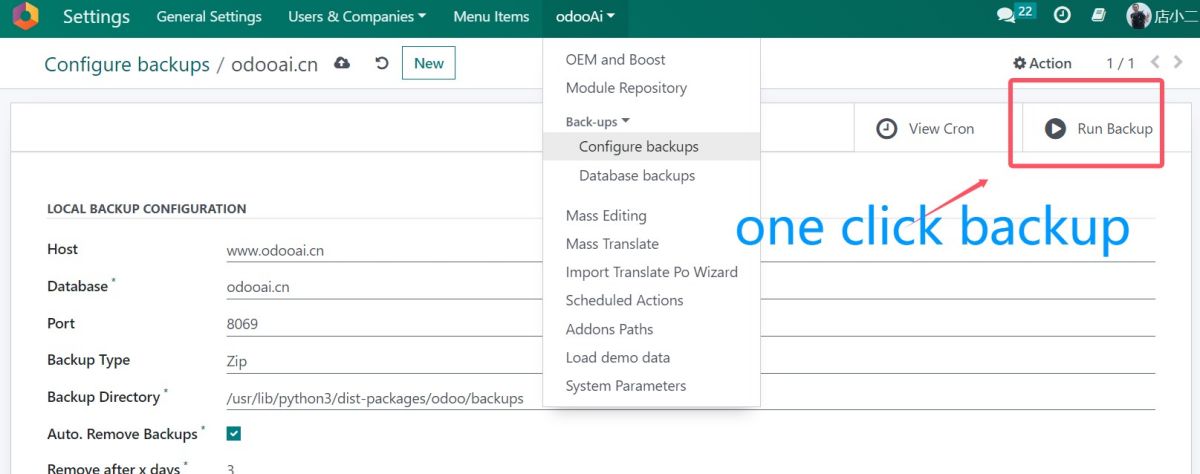Click the documentation book icon in navbar
Image resolution: width=1200 pixels, height=474 pixels.
click(1097, 16)
